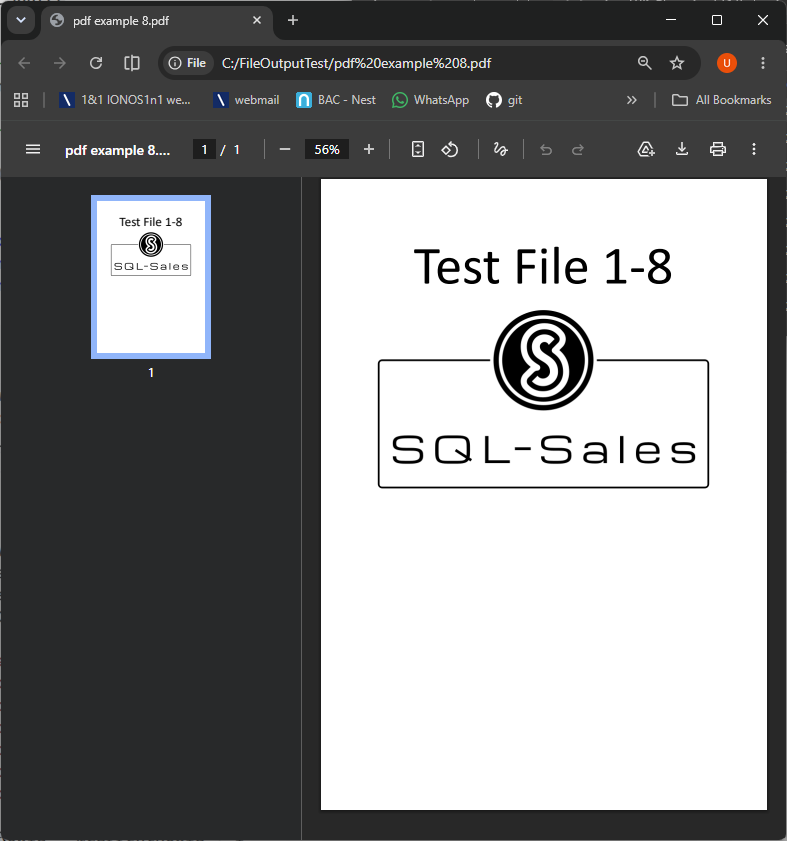Click the PDF page number field
The image size is (787, 841).
coord(204,150)
